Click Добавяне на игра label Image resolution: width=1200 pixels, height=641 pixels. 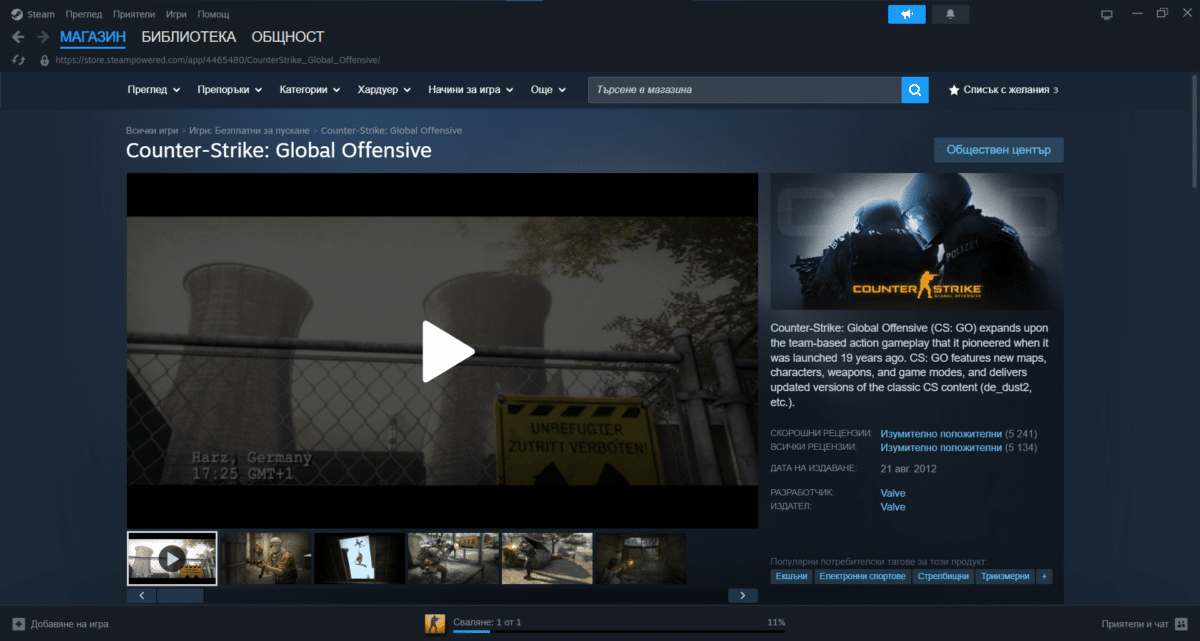point(70,624)
